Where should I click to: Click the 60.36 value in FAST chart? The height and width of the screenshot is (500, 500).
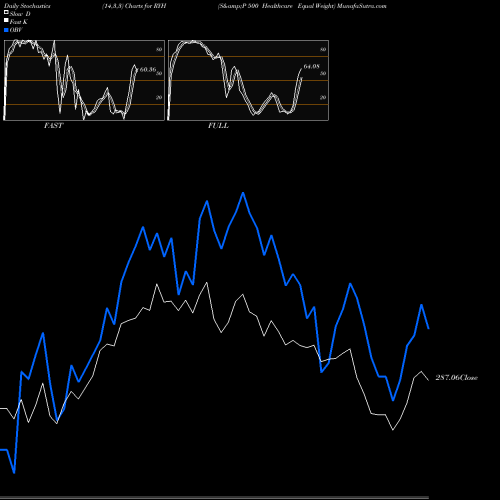tap(148, 70)
